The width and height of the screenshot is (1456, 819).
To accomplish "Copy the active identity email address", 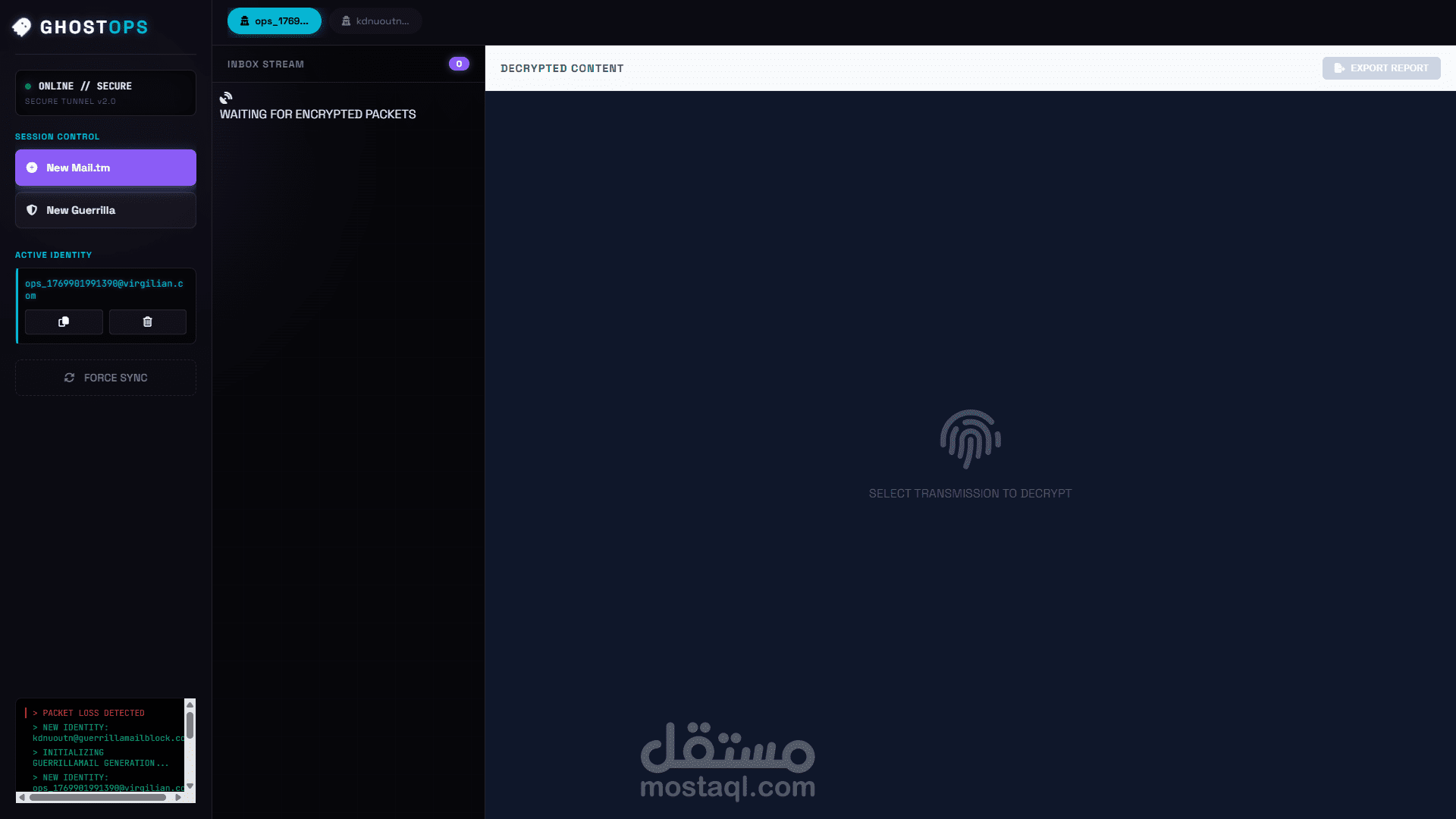I will coord(64,322).
